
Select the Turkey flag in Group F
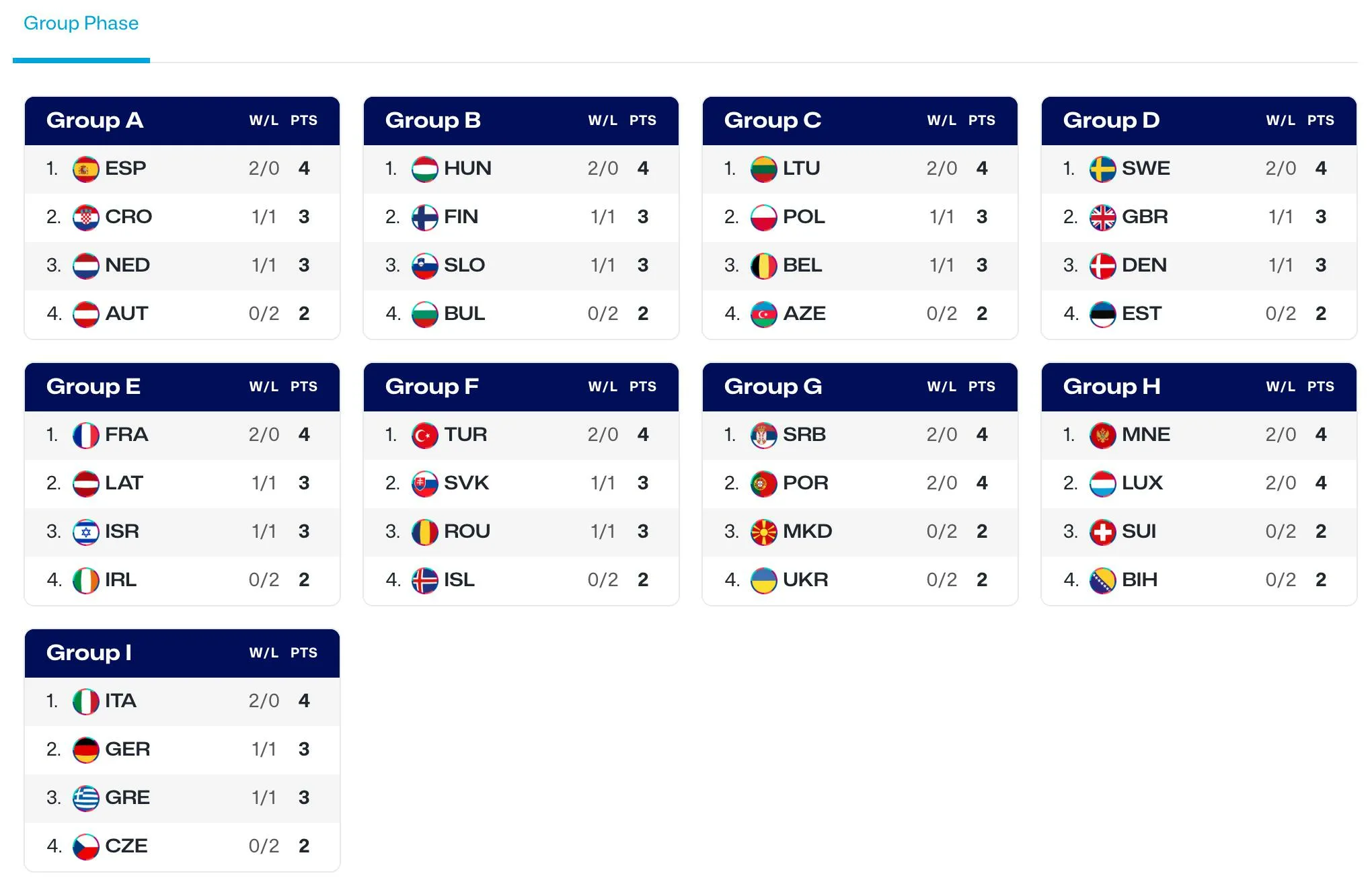(x=424, y=435)
